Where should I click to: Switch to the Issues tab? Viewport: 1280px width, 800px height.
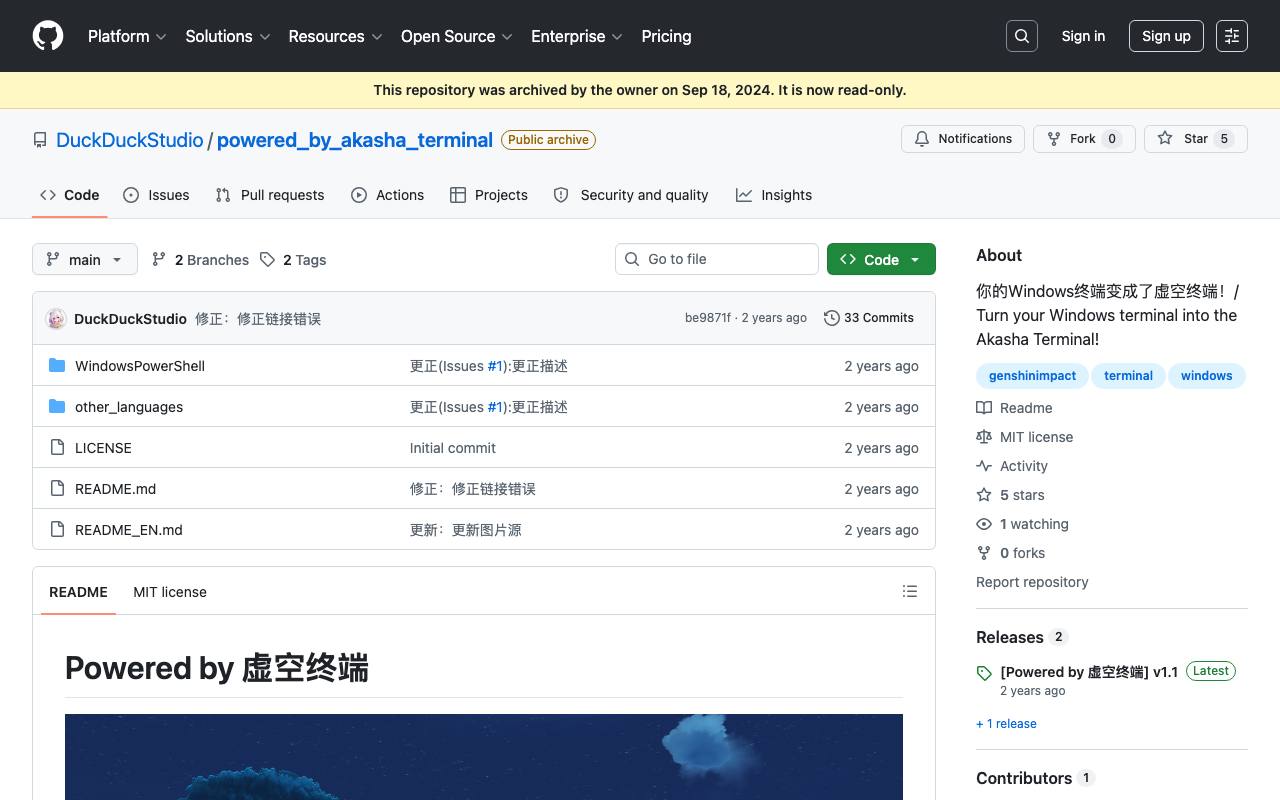click(x=156, y=195)
